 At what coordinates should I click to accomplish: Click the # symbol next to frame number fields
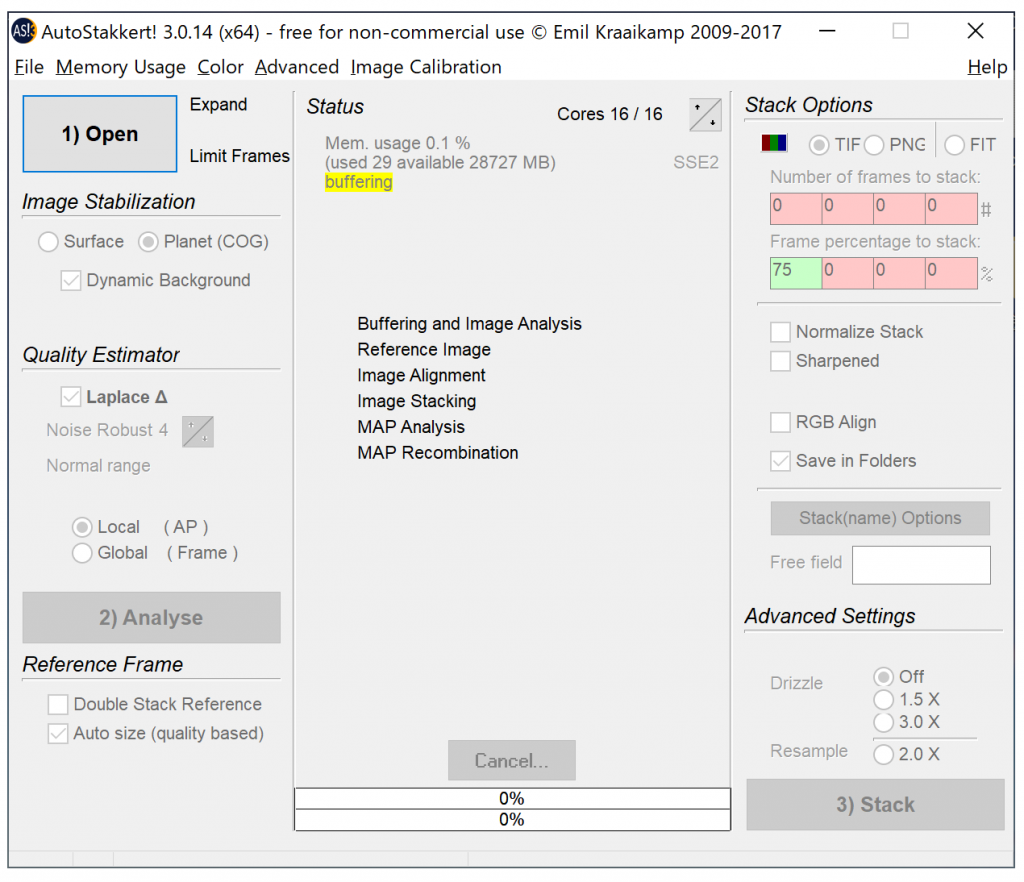pos(986,210)
